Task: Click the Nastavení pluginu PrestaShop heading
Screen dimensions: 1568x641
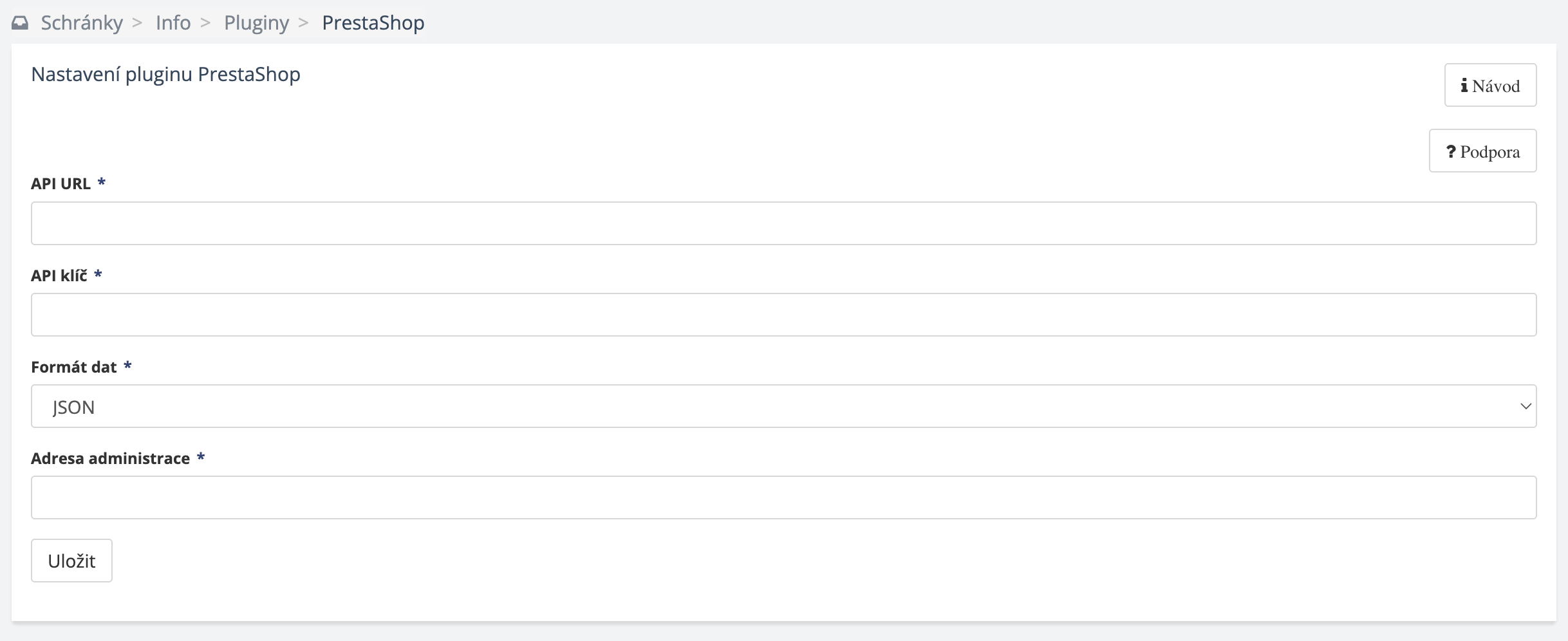Action: point(165,75)
